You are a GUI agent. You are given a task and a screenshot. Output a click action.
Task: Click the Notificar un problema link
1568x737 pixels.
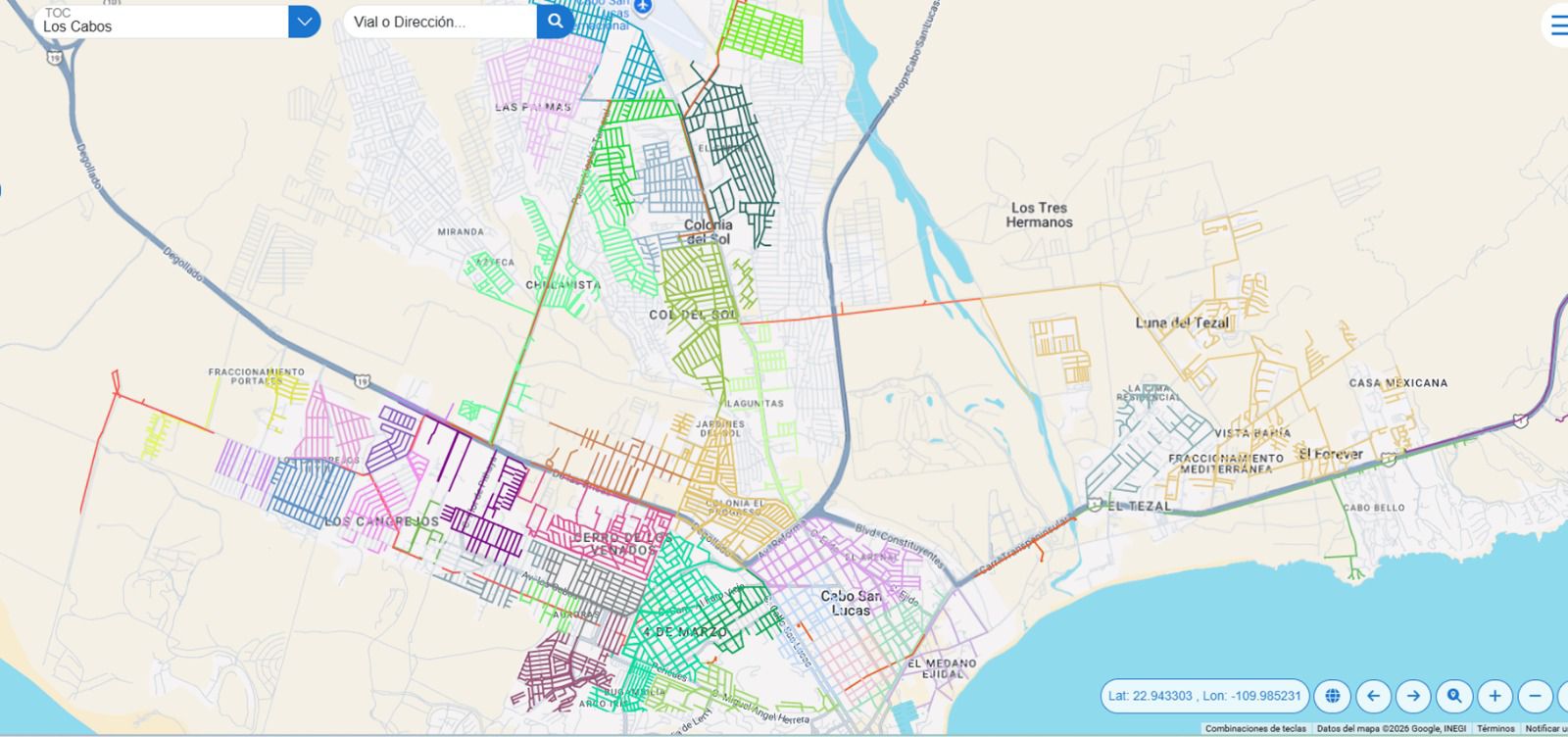(1545, 729)
